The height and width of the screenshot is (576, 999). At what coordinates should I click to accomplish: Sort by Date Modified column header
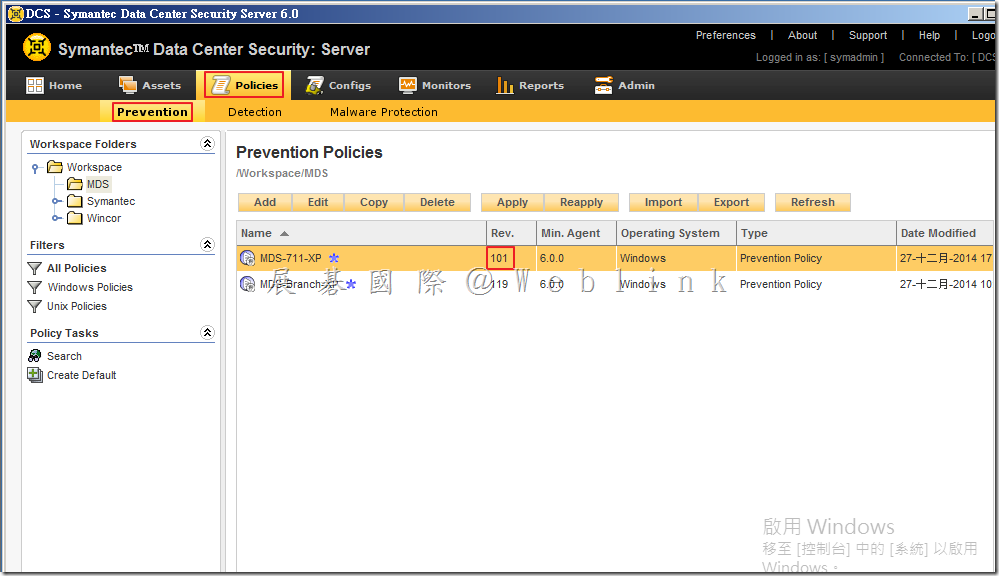click(x=944, y=233)
